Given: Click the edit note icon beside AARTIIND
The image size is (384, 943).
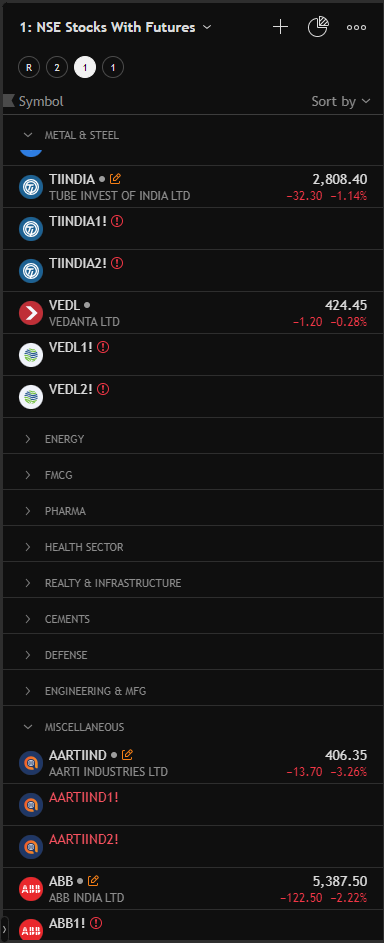Looking at the screenshot, I should click(127, 755).
